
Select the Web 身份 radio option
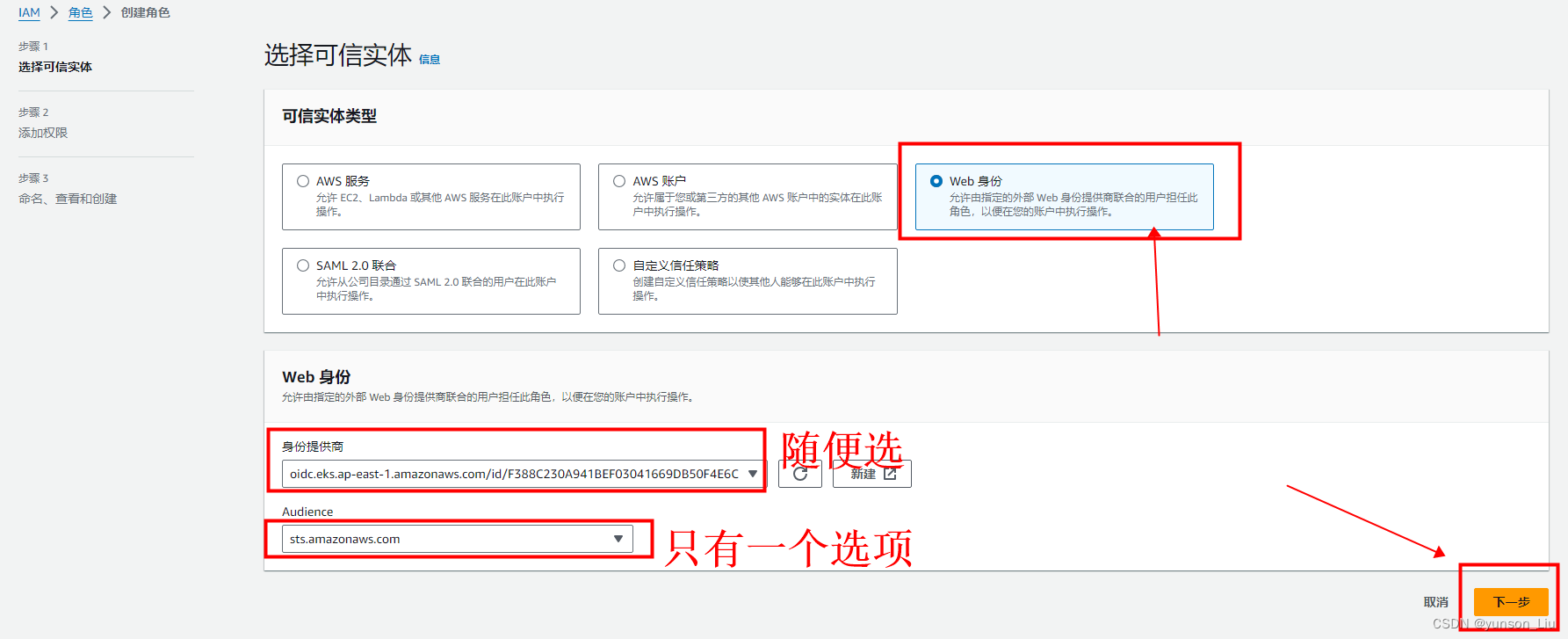point(936,181)
